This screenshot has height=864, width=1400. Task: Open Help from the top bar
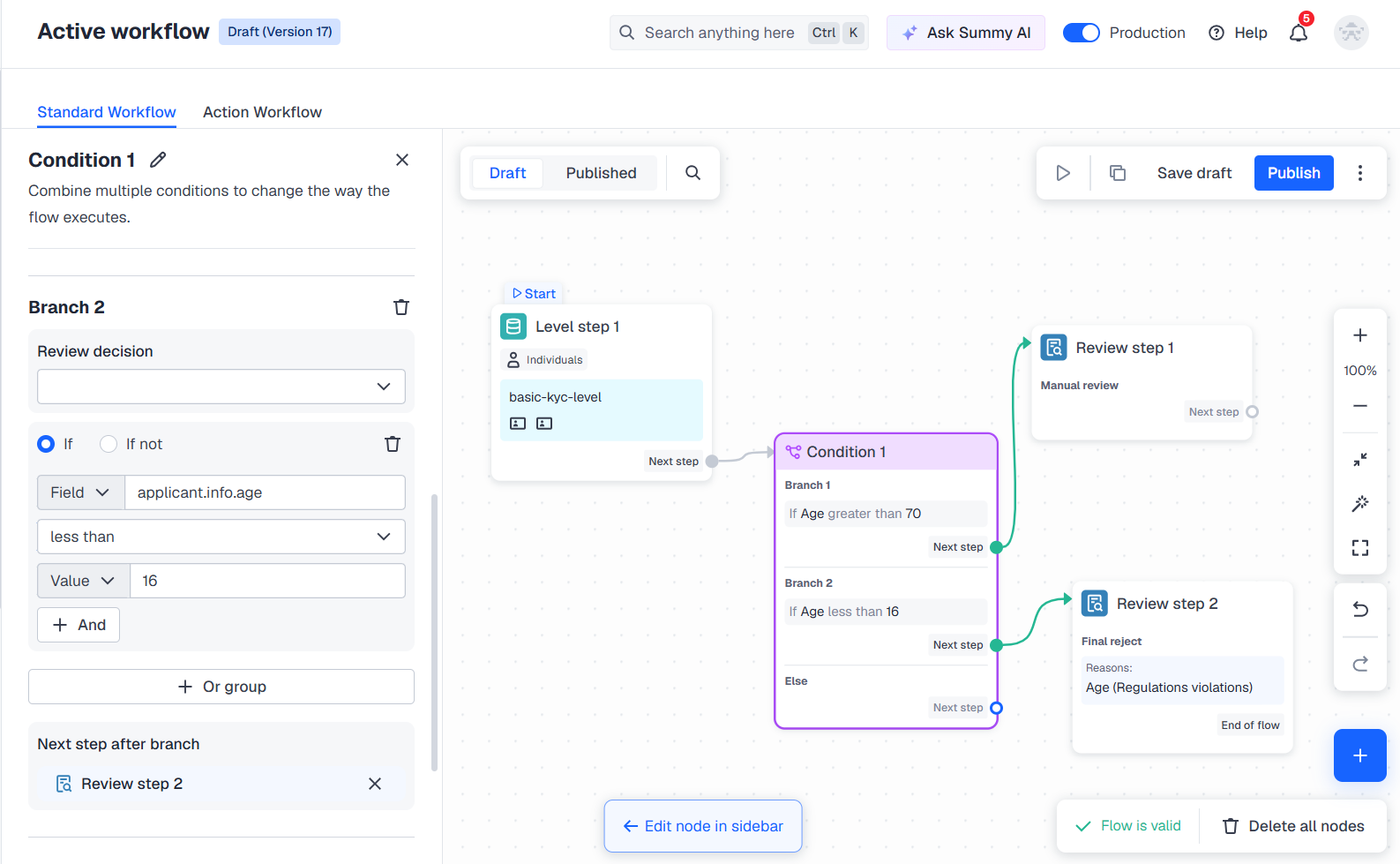(1238, 33)
